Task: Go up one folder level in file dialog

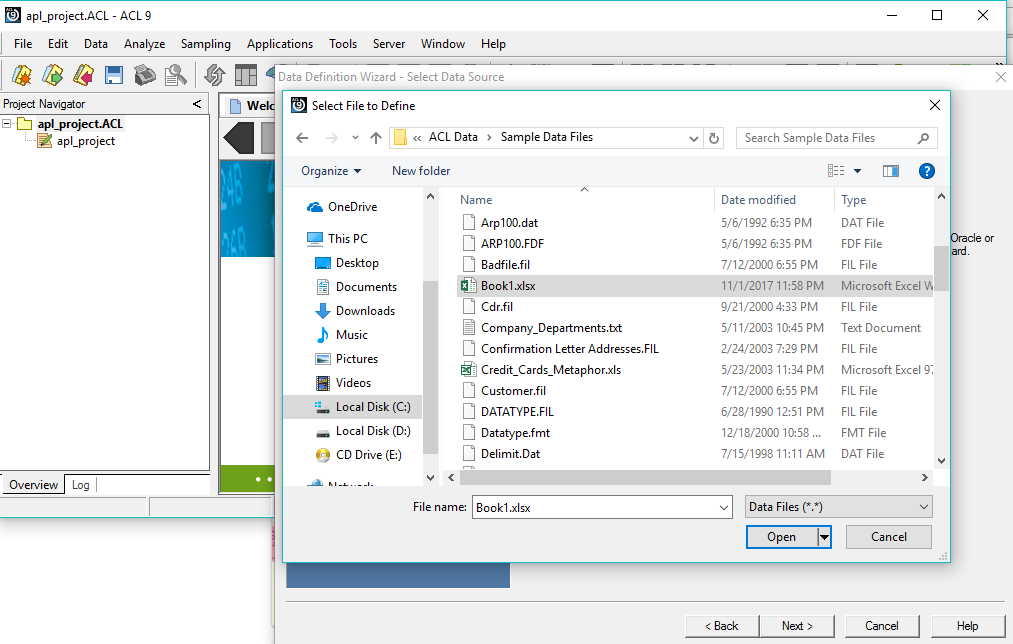Action: point(376,138)
